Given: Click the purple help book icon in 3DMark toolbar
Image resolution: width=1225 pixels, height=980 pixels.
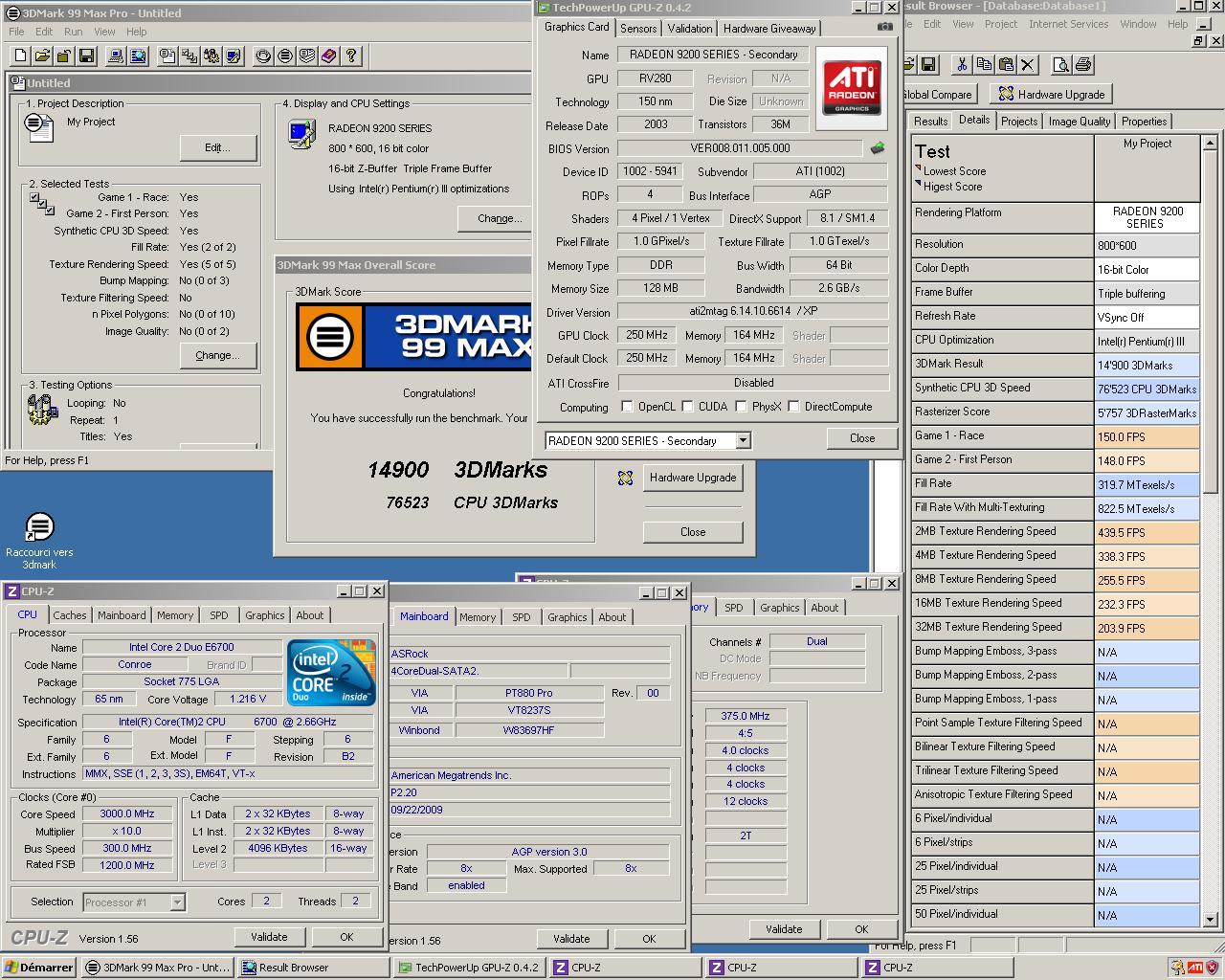Looking at the screenshot, I should [329, 56].
